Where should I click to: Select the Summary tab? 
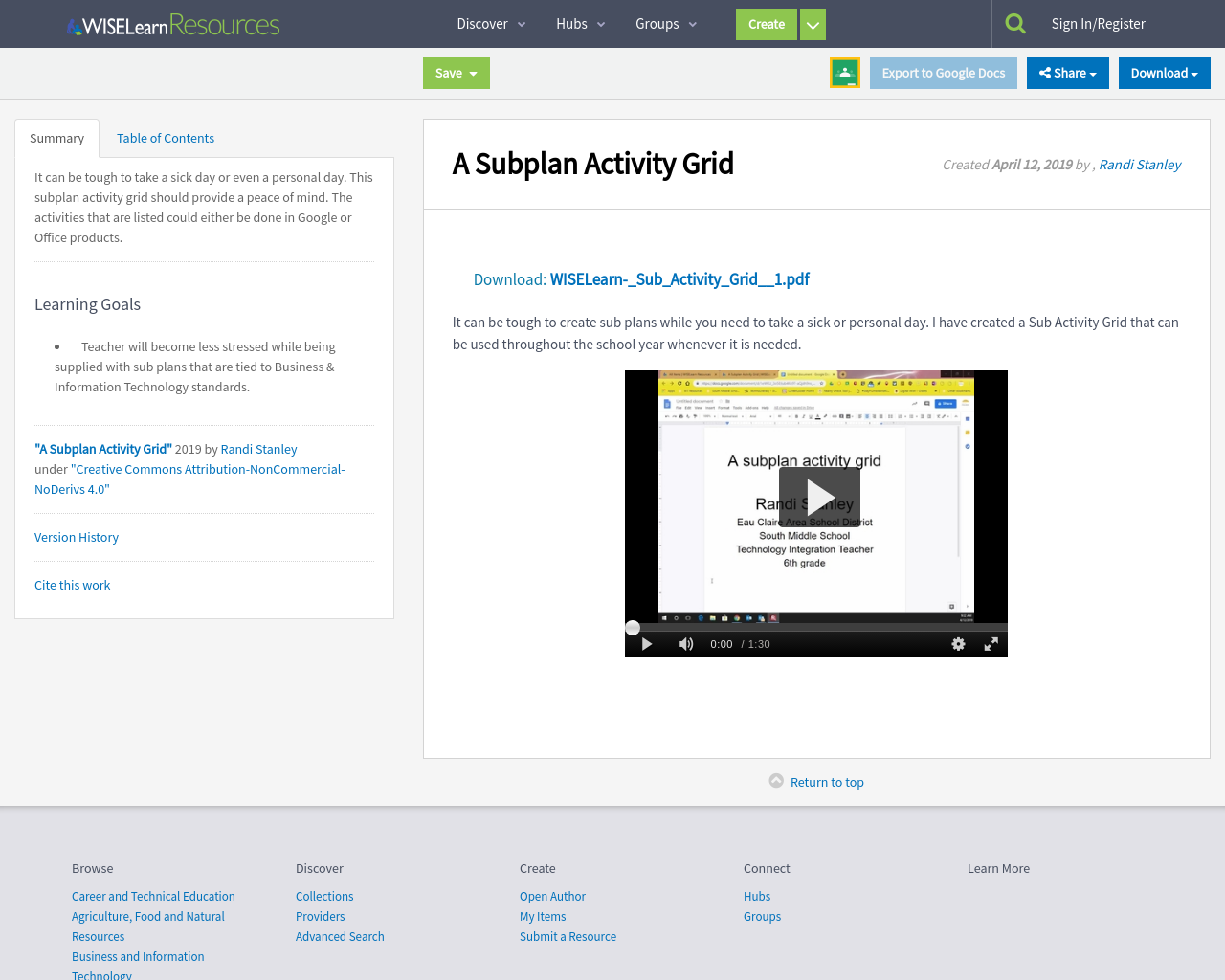[x=56, y=137]
